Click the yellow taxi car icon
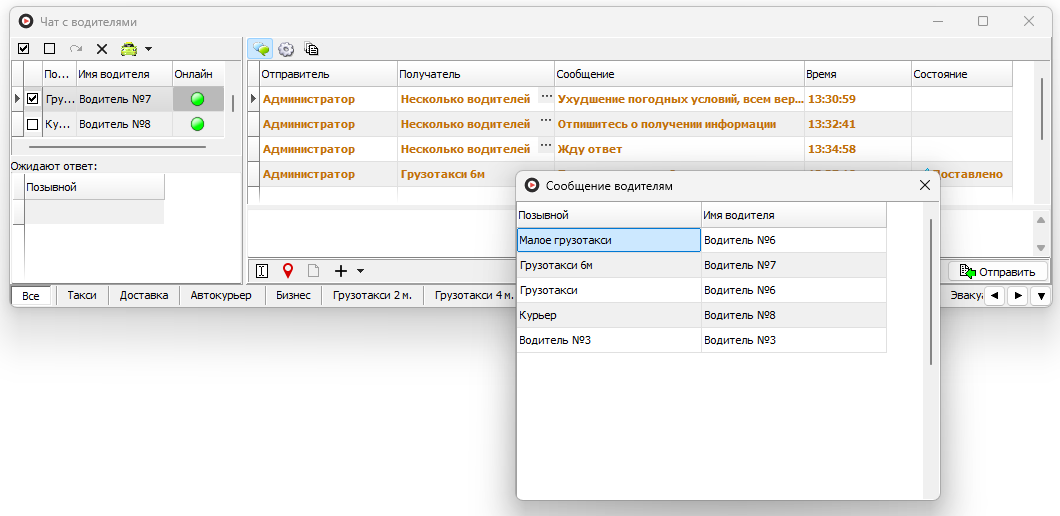 [x=129, y=49]
